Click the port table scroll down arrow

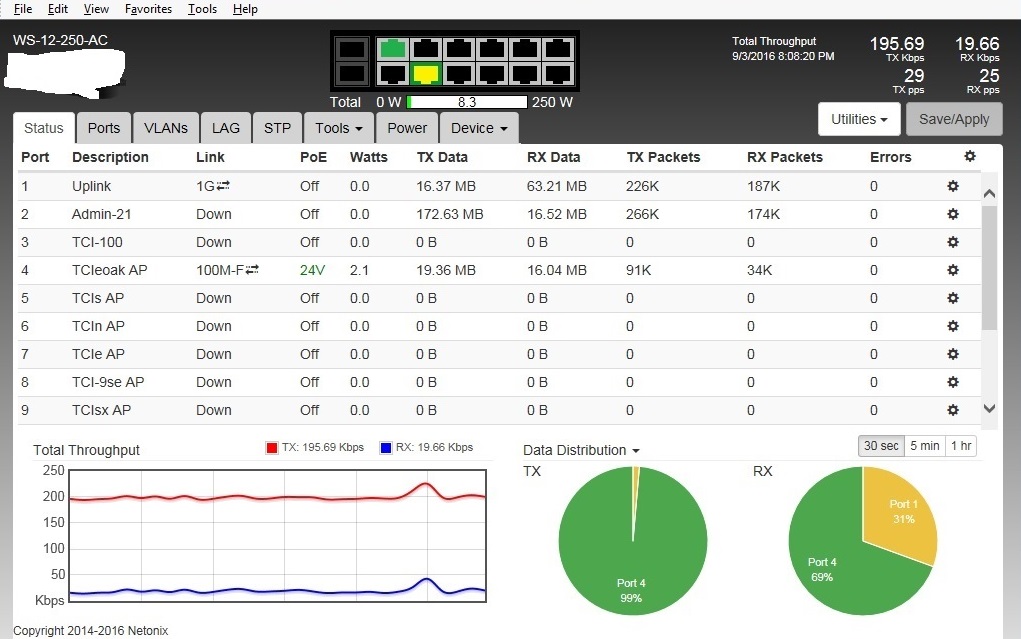click(989, 408)
